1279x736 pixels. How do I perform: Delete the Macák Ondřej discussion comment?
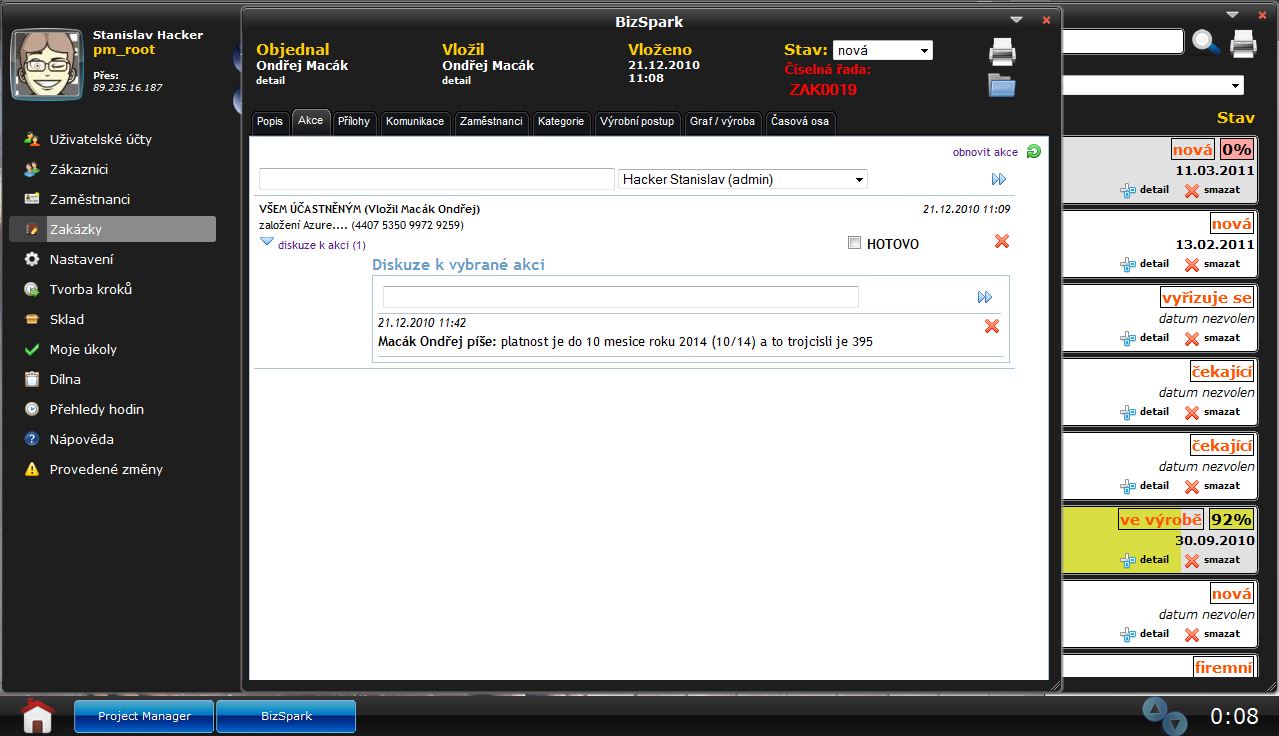(992, 326)
